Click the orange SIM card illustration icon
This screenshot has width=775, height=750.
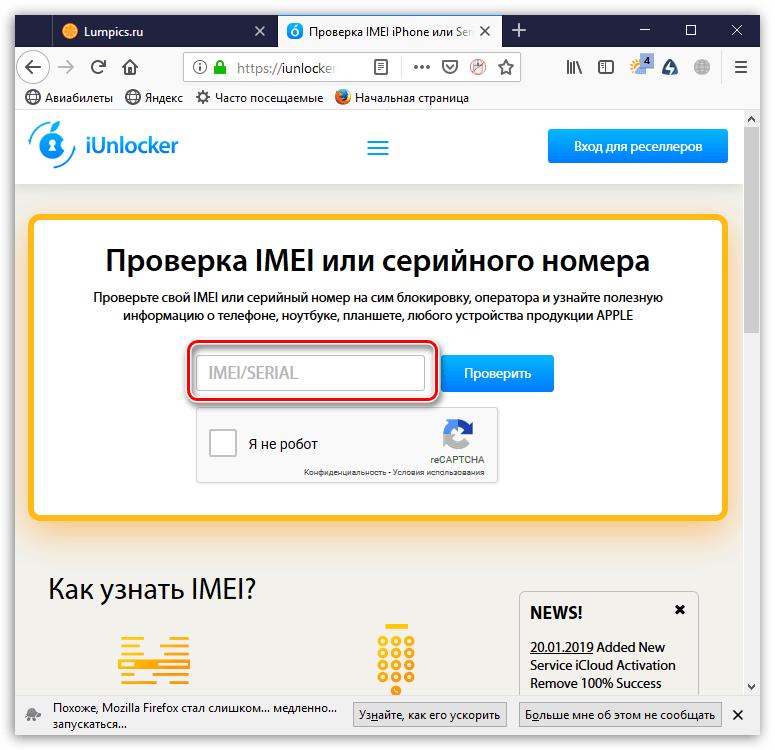pos(154,661)
